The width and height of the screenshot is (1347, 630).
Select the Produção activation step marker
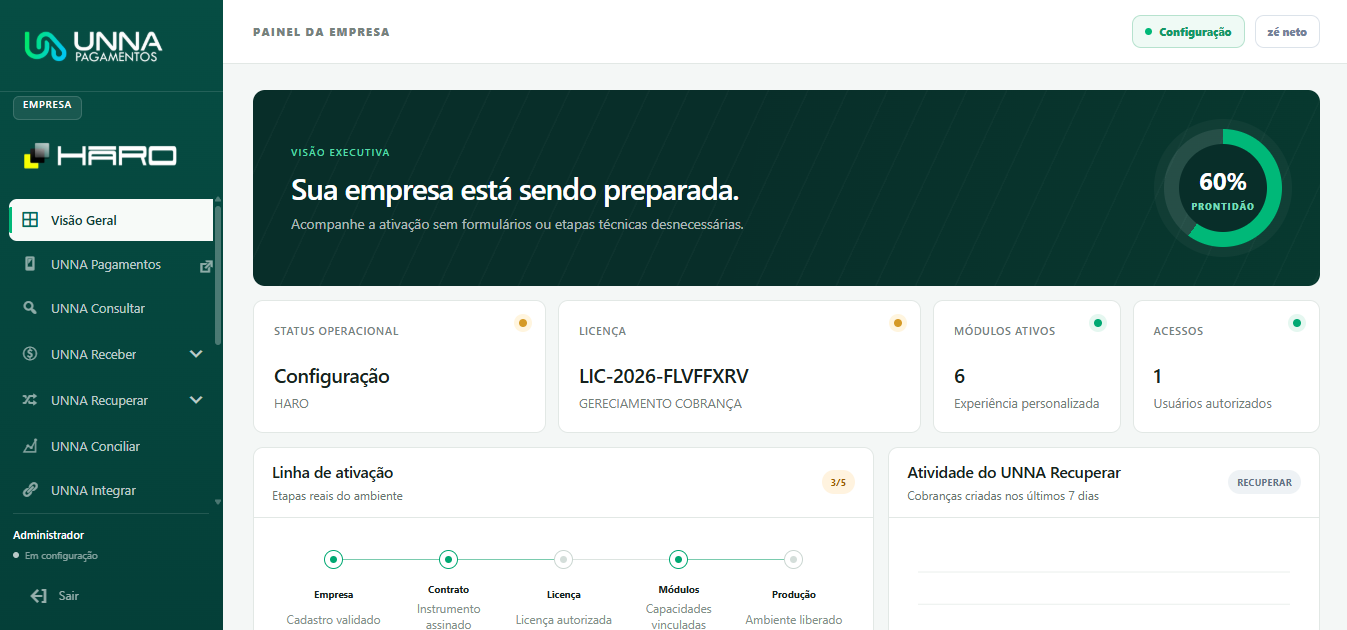click(793, 559)
